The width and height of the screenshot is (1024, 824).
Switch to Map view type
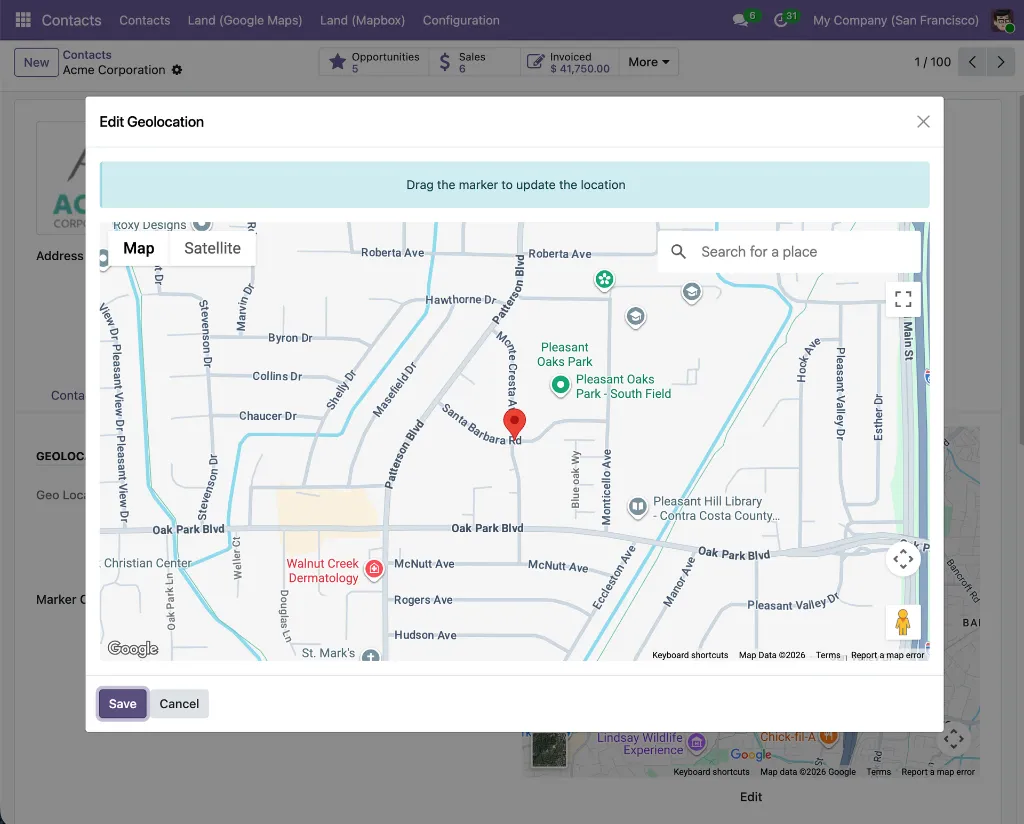[138, 249]
